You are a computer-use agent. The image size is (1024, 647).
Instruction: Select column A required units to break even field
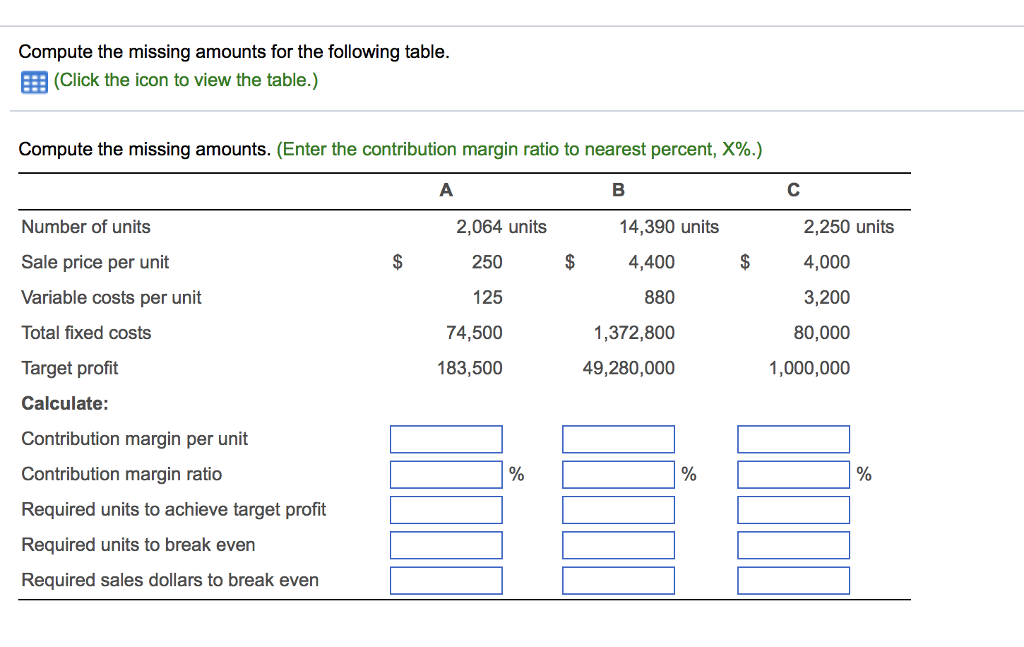pyautogui.click(x=446, y=544)
